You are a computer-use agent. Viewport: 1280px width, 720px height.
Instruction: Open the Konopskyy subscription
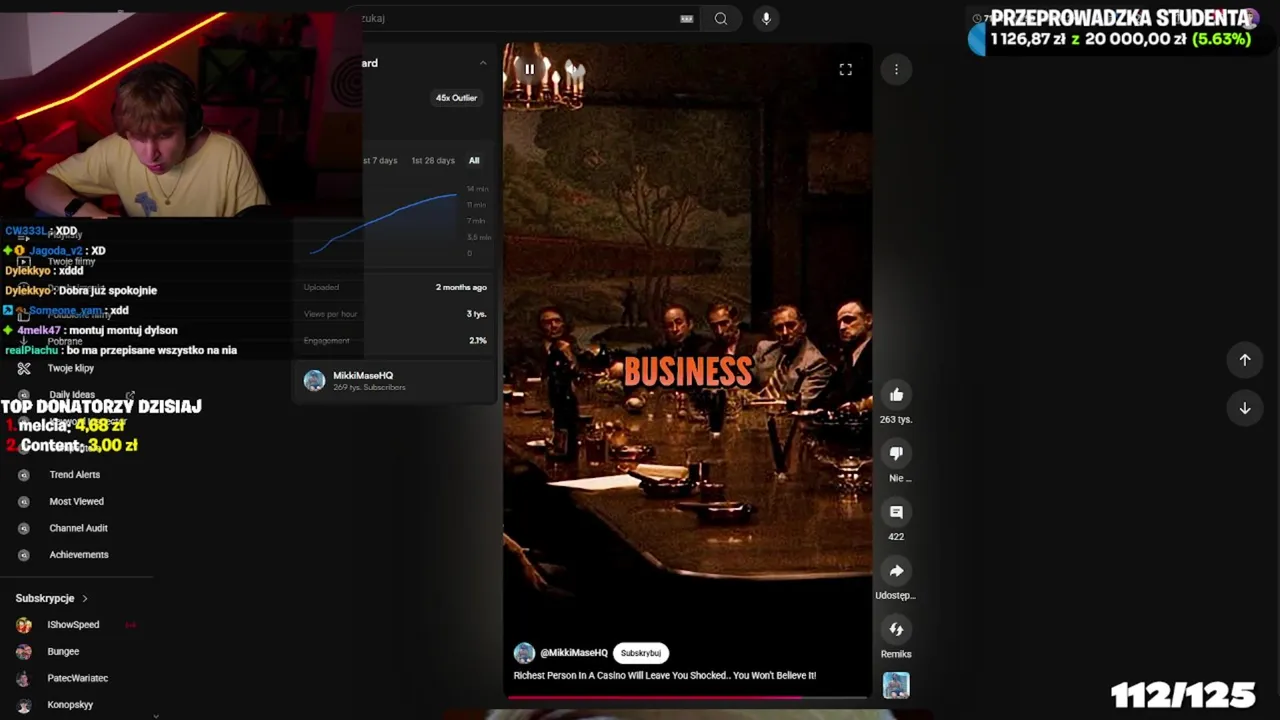point(70,705)
